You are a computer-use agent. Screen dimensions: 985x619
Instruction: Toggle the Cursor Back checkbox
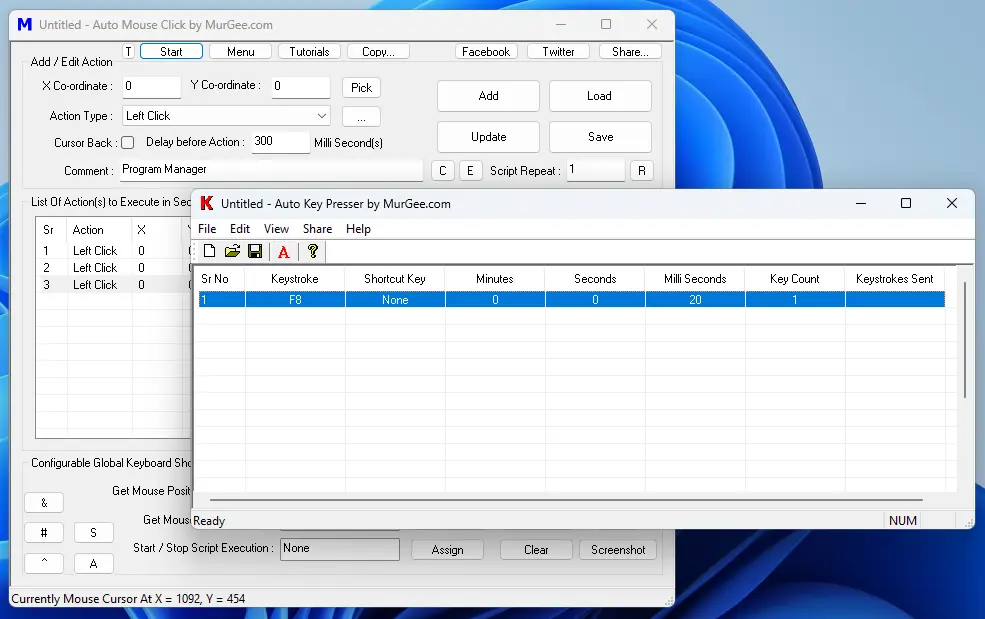[128, 143]
